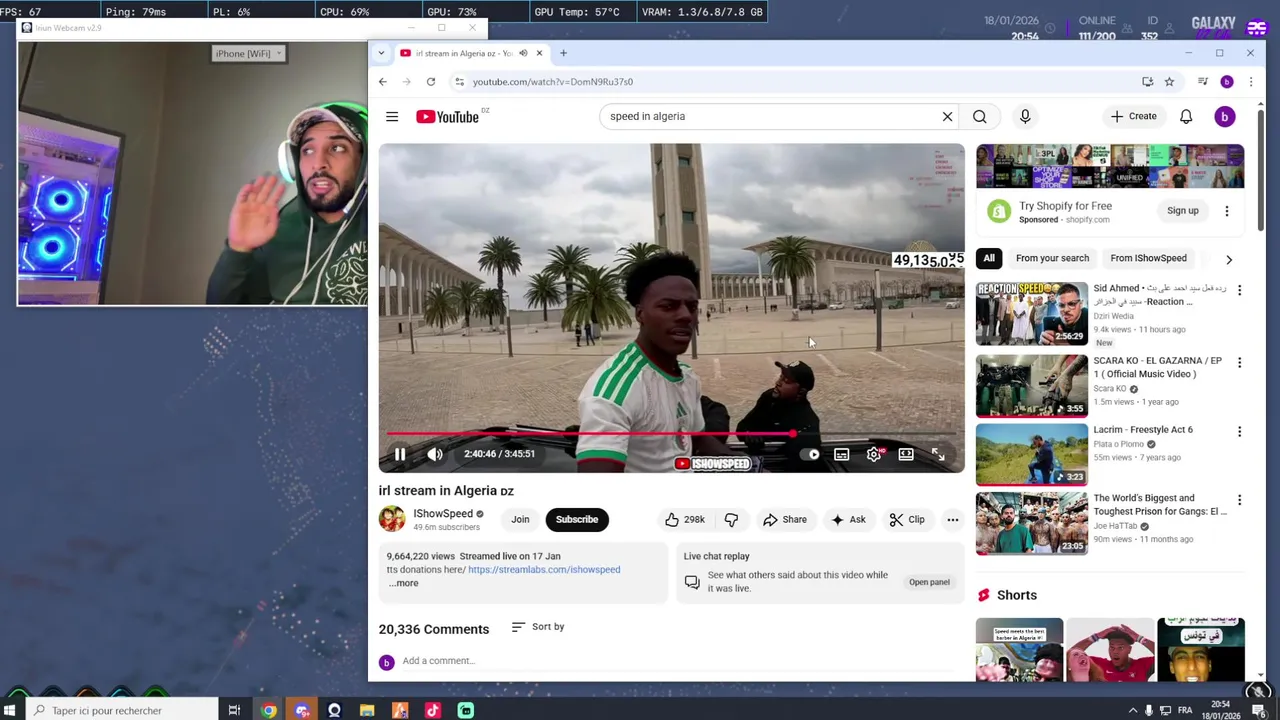Image resolution: width=1280 pixels, height=720 pixels.
Task: Reload the page in Chrome
Action: point(431,82)
